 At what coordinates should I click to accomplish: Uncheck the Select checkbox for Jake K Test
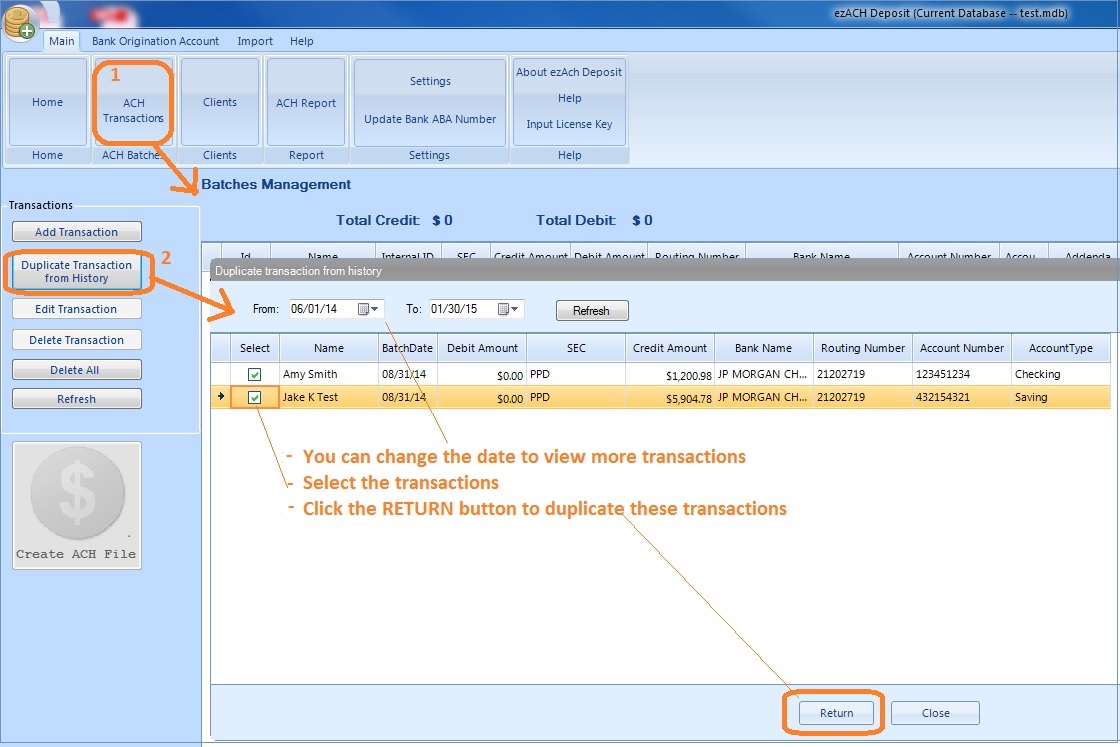click(254, 397)
